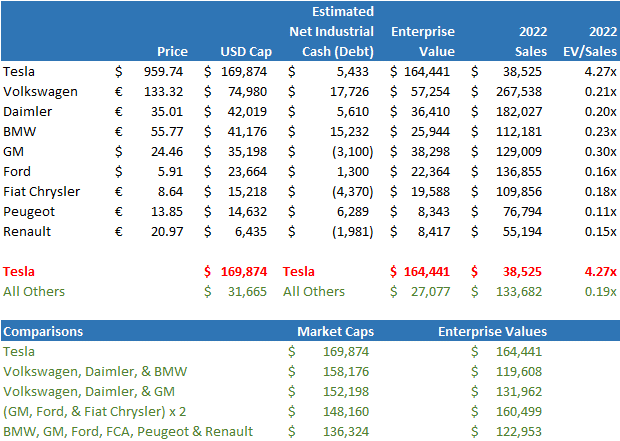
Task: Click All Others enterprise value 27,077
Action: pos(430,292)
